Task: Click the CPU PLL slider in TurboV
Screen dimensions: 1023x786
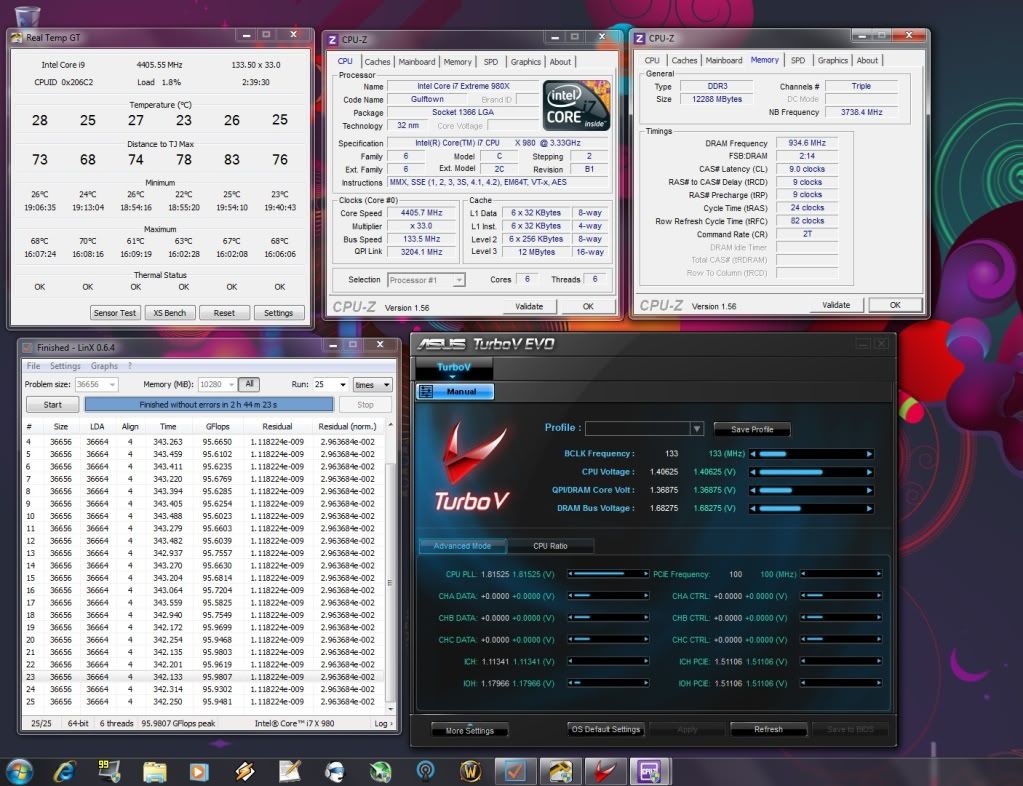Action: click(x=608, y=574)
